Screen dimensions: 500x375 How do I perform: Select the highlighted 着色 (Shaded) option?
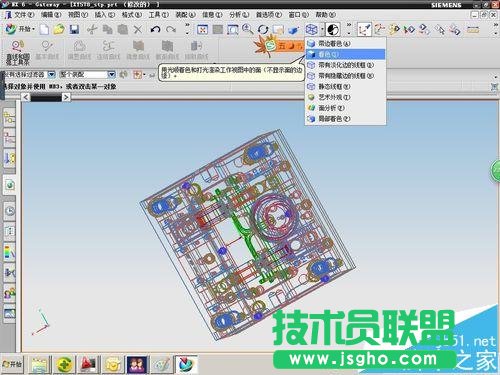pyautogui.click(x=345, y=54)
